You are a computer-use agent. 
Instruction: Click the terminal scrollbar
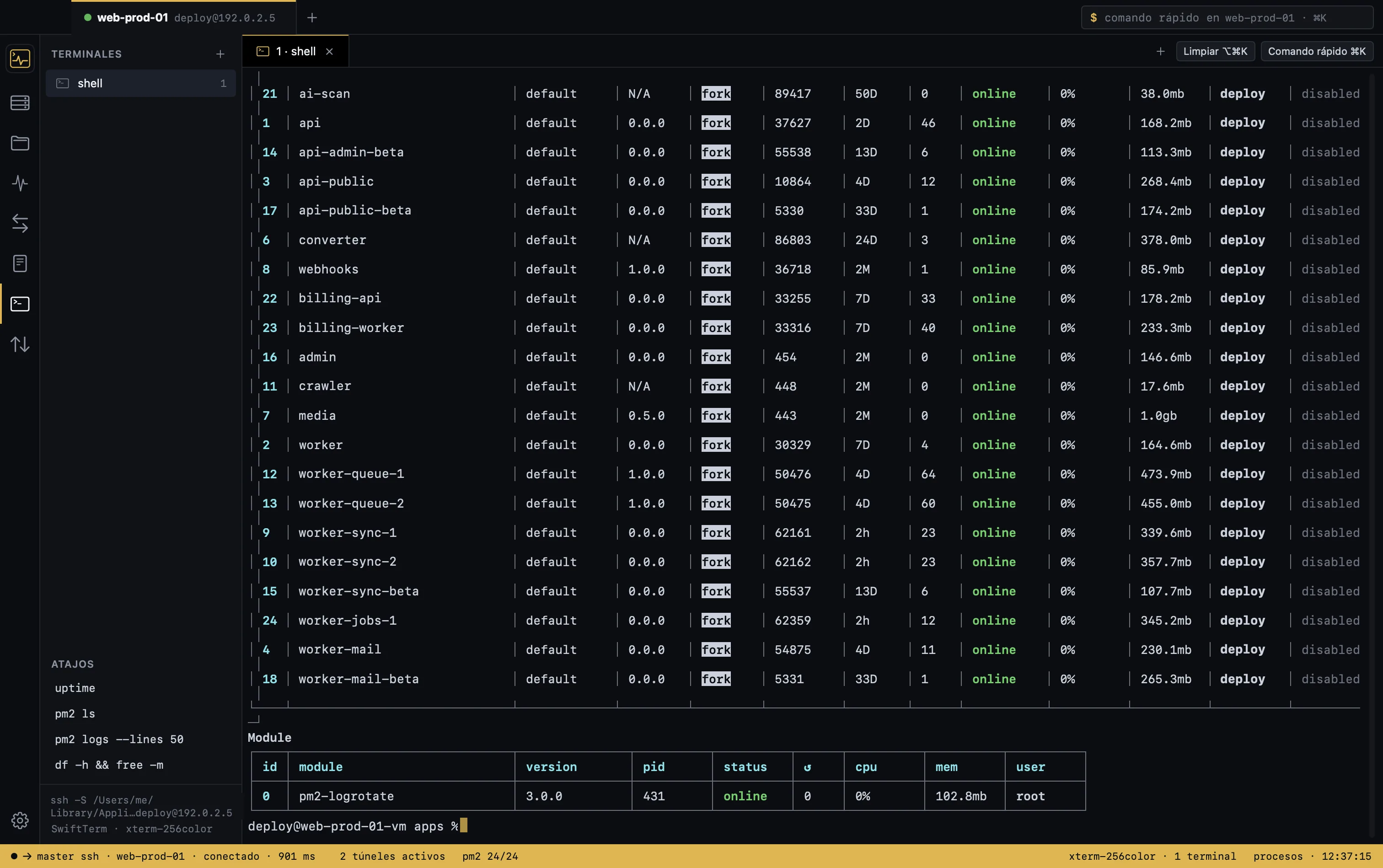pyautogui.click(x=1372, y=456)
